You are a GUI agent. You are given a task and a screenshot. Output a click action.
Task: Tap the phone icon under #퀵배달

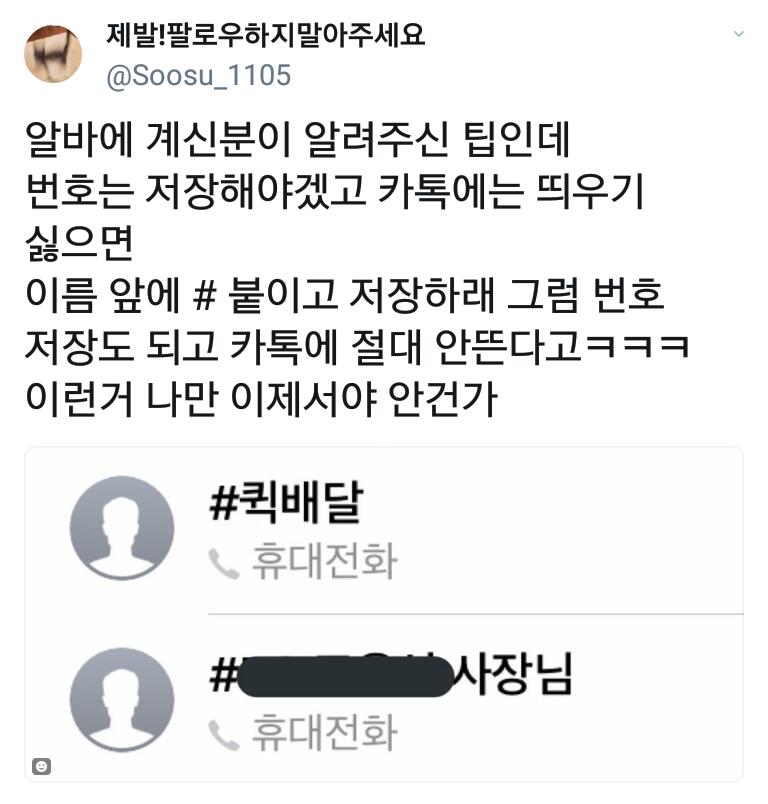(224, 563)
